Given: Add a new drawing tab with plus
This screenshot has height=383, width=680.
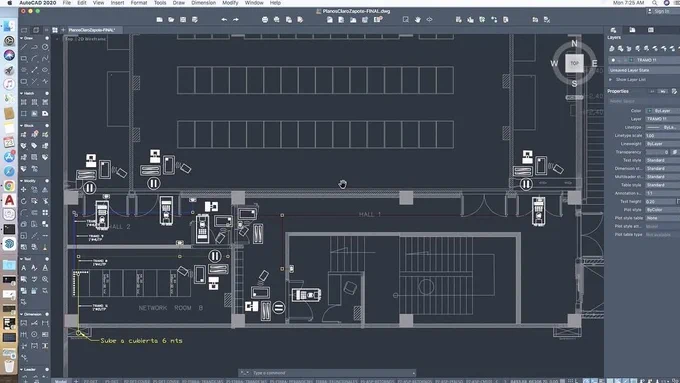Looking at the screenshot, I should 63,30.
